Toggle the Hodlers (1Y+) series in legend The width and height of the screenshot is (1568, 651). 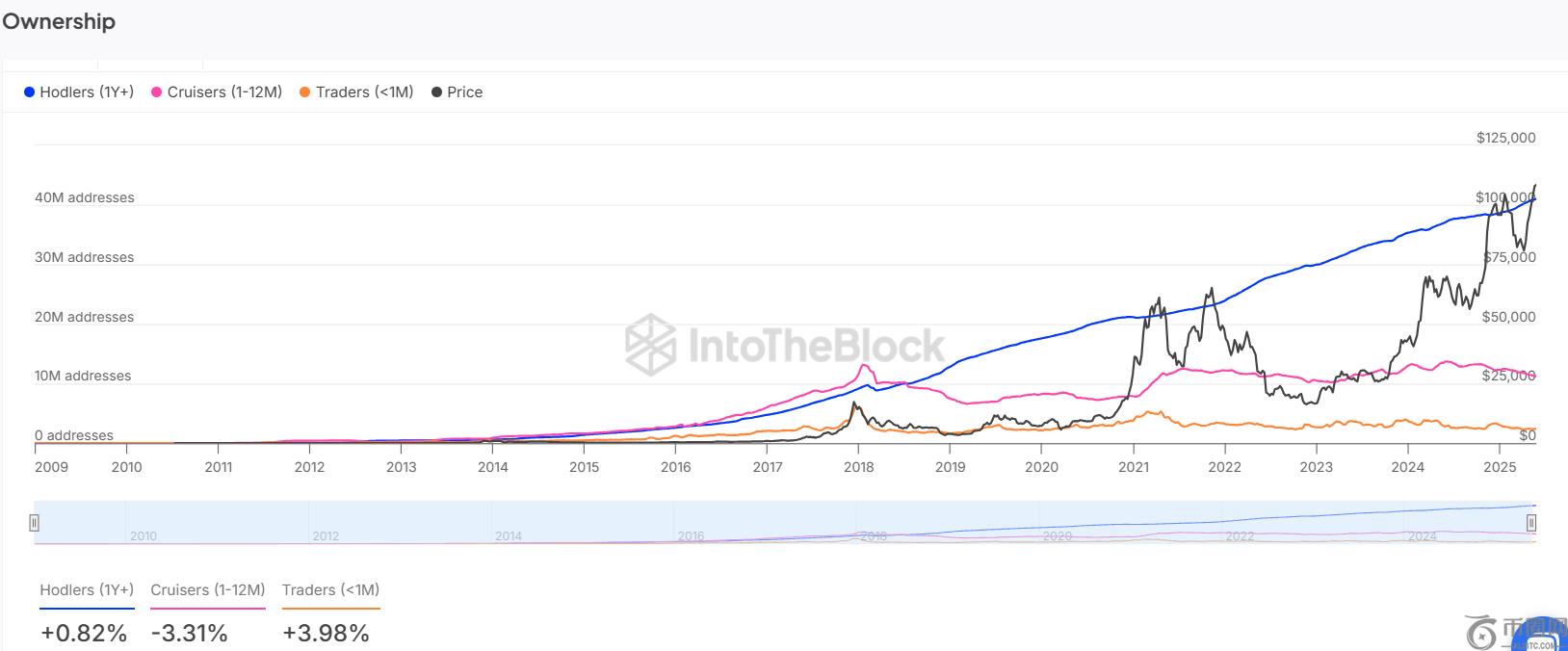pyautogui.click(x=87, y=92)
